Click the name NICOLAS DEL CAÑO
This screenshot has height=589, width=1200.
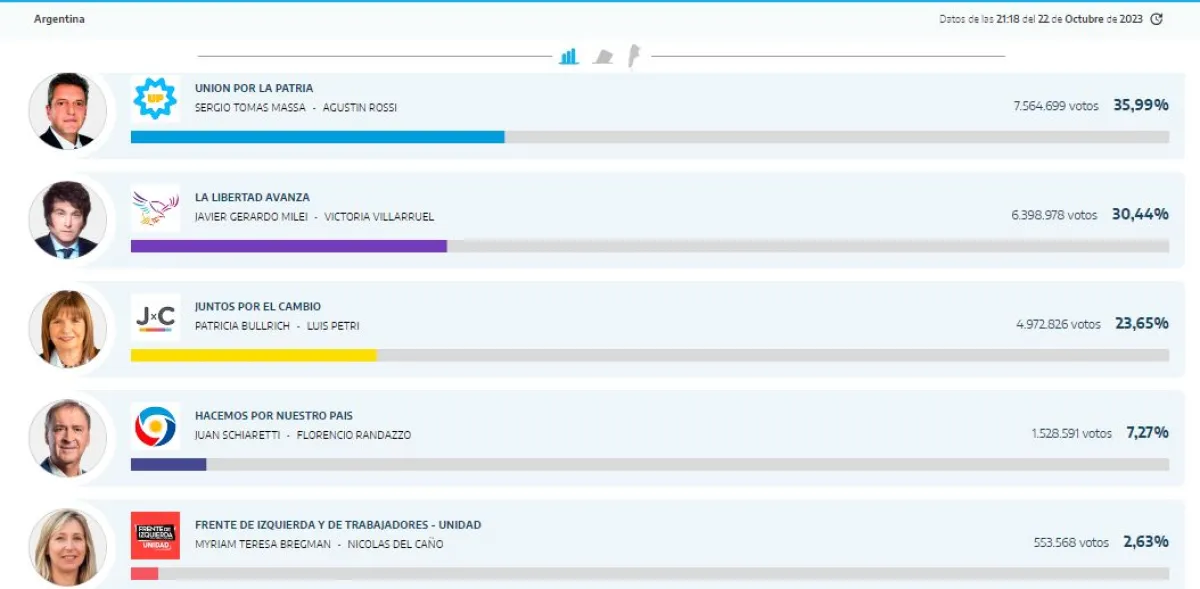pos(396,543)
